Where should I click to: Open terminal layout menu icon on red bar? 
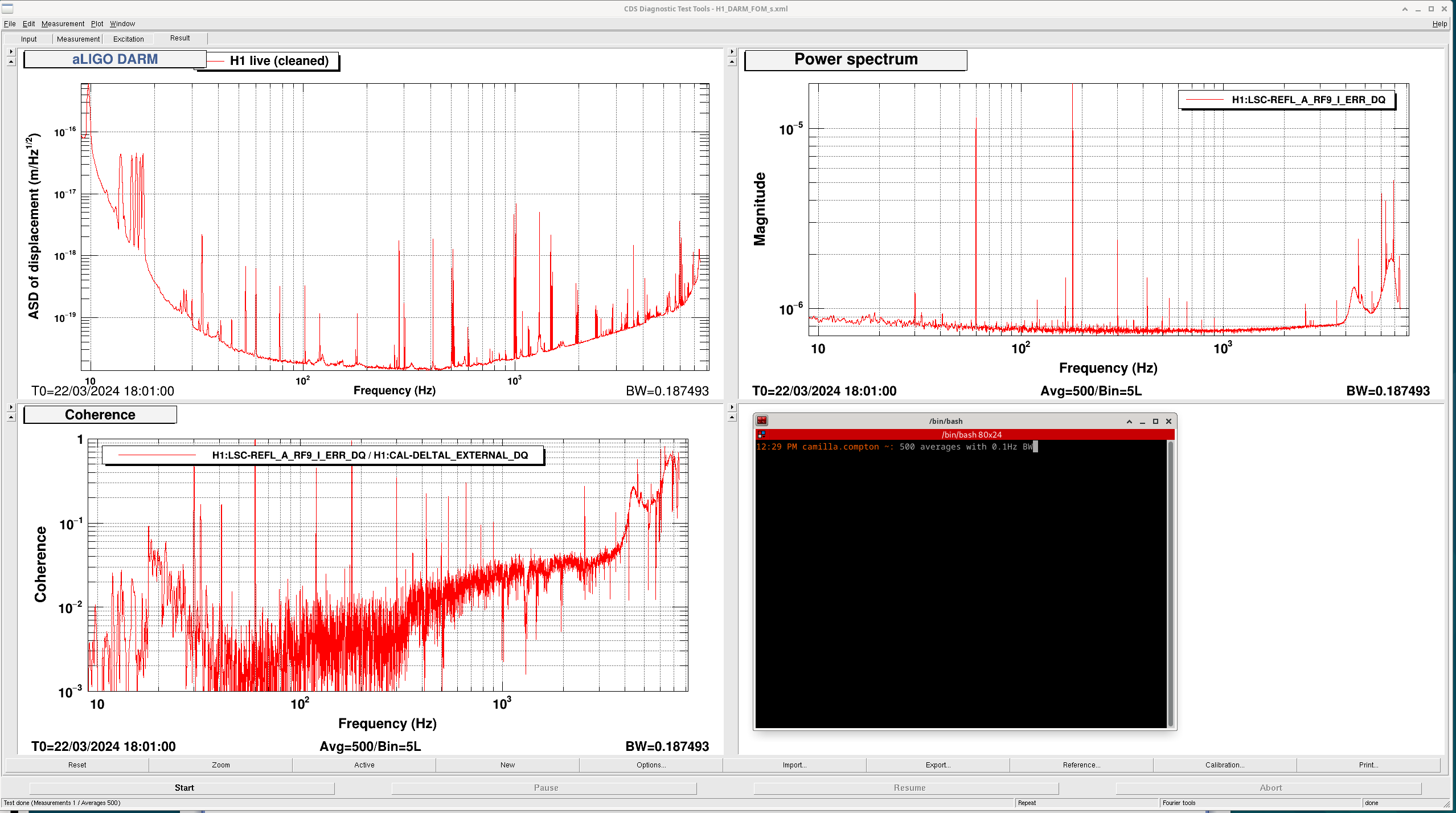pyautogui.click(x=761, y=435)
